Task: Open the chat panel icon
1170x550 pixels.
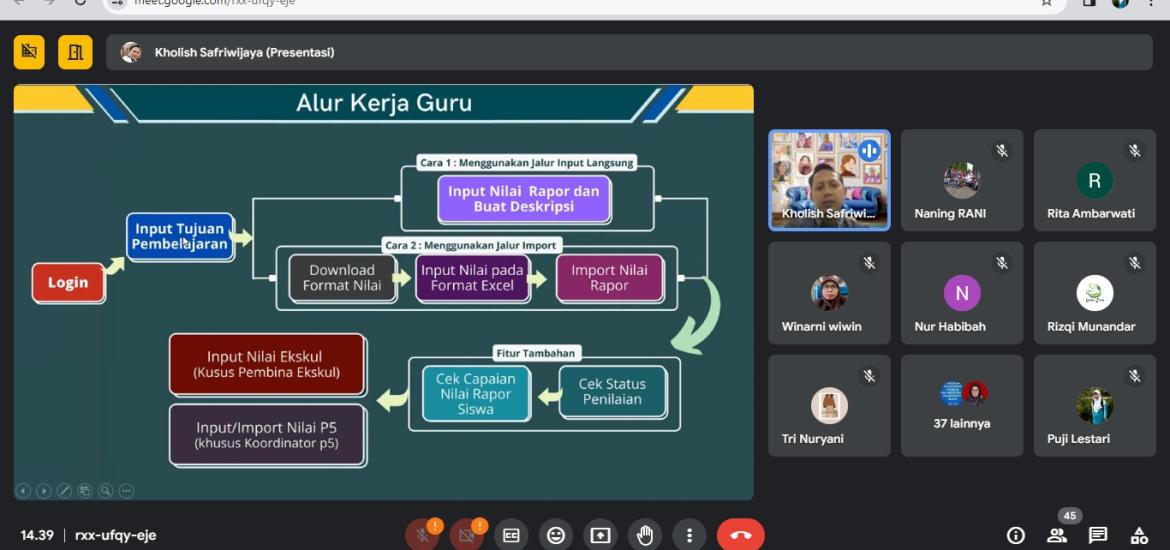Action: point(1098,535)
